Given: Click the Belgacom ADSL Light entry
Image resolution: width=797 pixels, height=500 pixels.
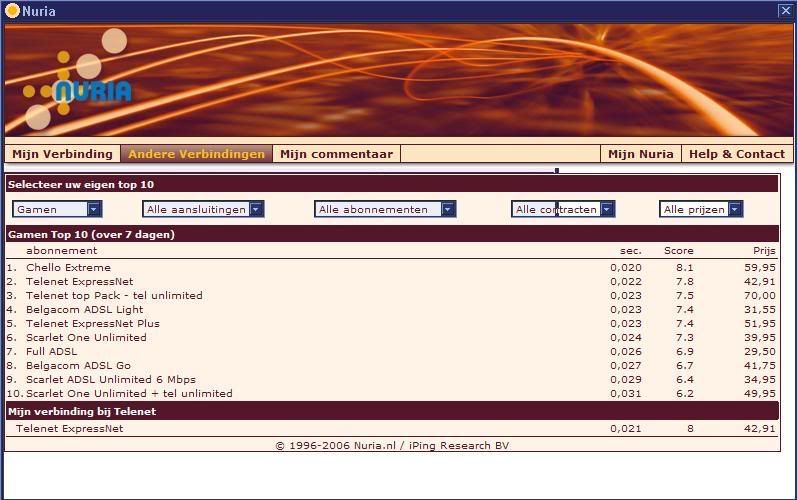Looking at the screenshot, I should click(84, 310).
